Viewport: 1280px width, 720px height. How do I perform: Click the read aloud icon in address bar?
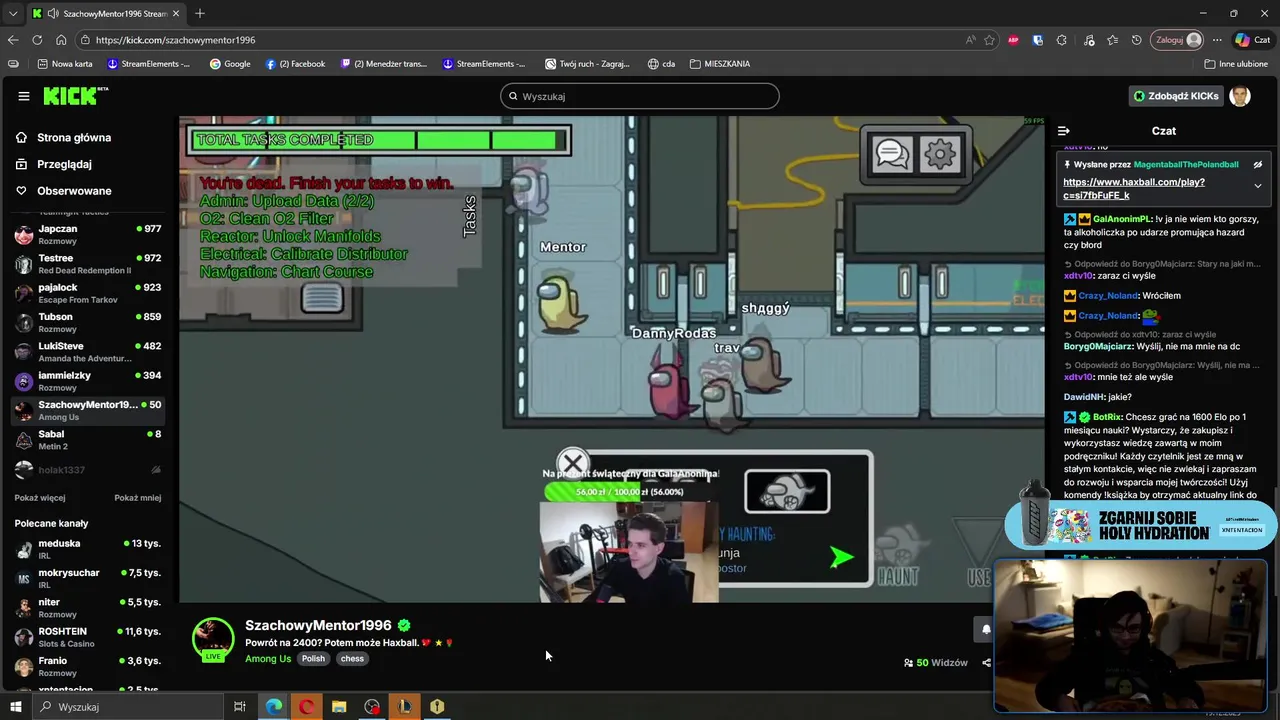click(x=970, y=40)
